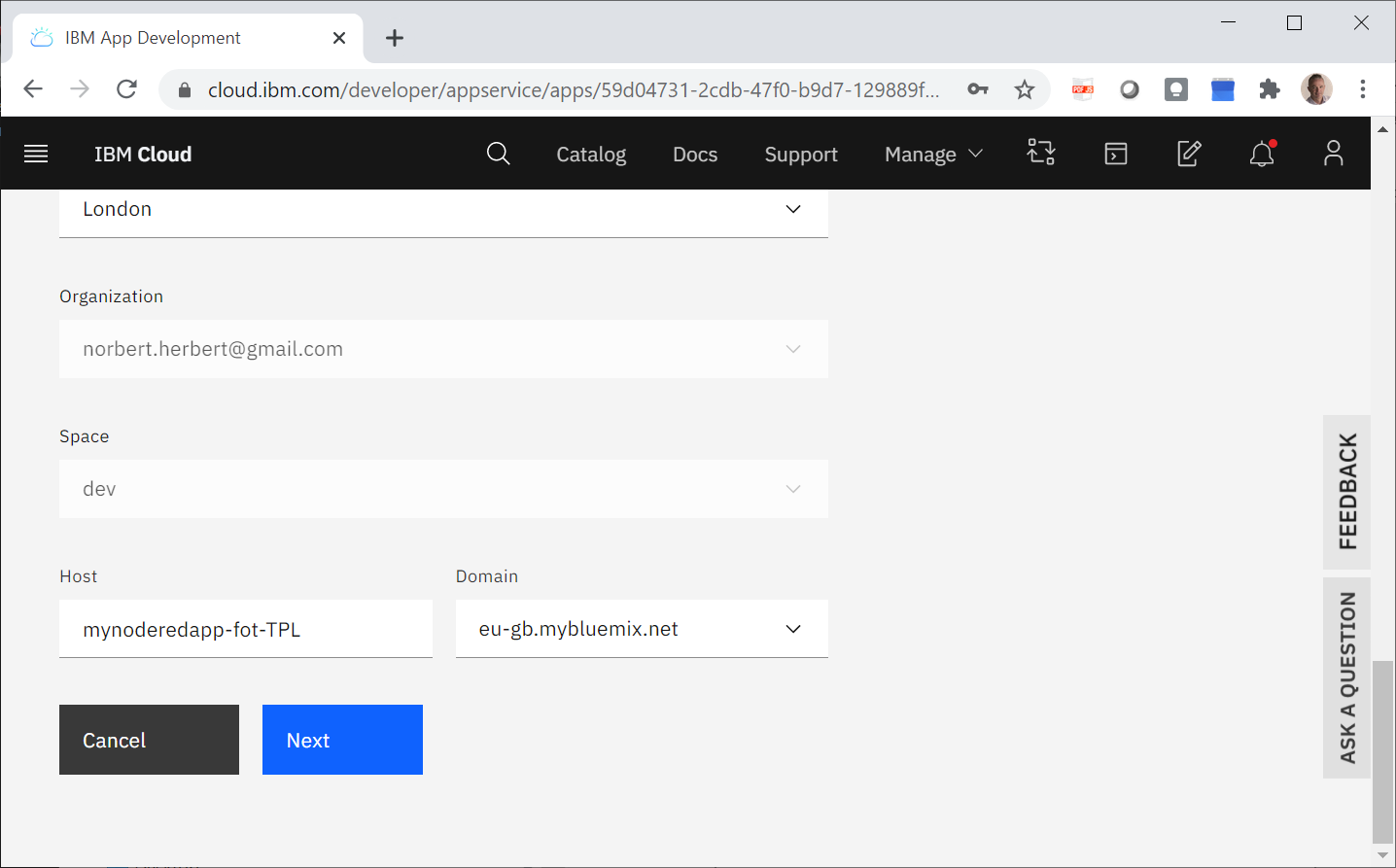This screenshot has width=1396, height=868.
Task: Open Docs in the top navigation
Action: (695, 155)
